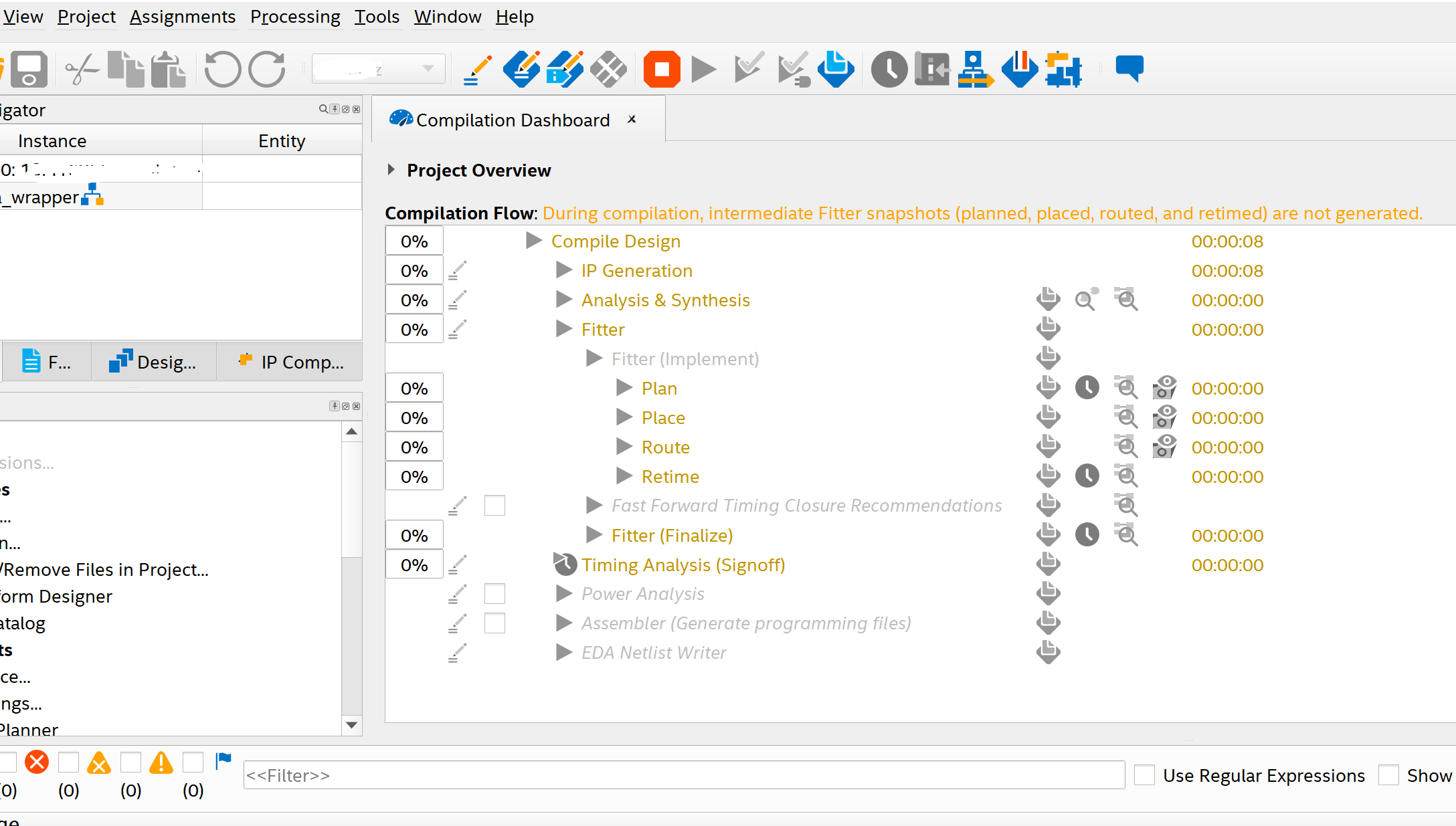Enable Assembler generate programming files checkbox
Viewport: 1456px width, 826px height.
tap(494, 623)
